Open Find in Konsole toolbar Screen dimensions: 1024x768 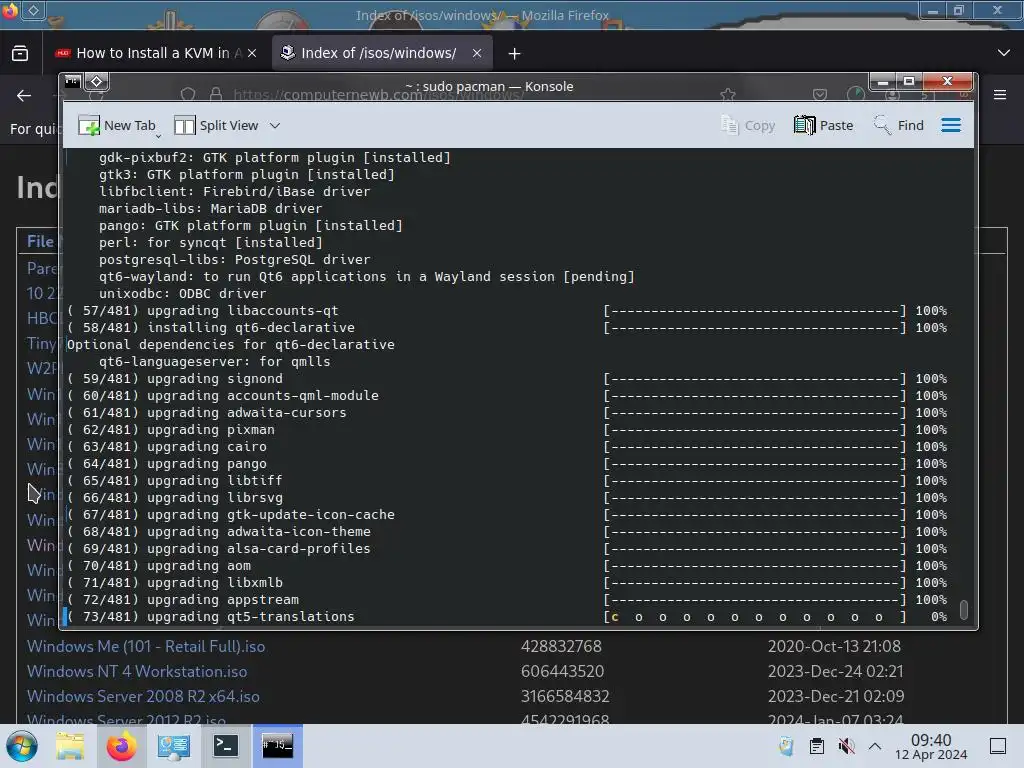pos(899,125)
